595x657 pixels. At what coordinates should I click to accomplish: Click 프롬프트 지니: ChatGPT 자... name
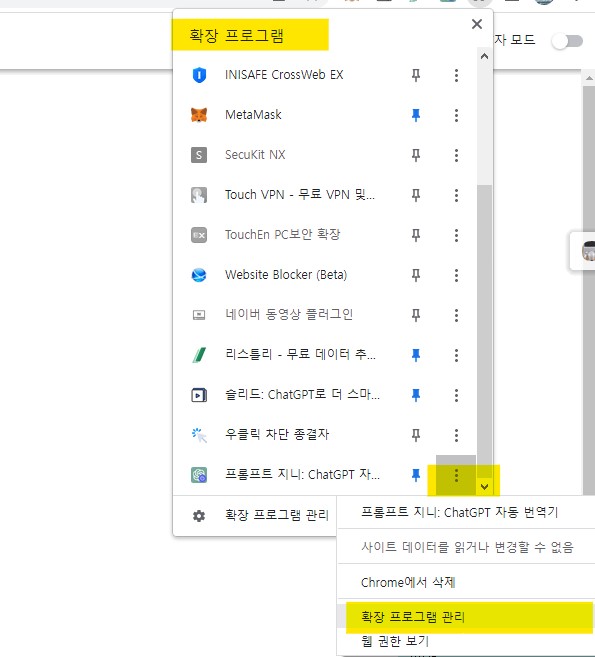pos(303,474)
